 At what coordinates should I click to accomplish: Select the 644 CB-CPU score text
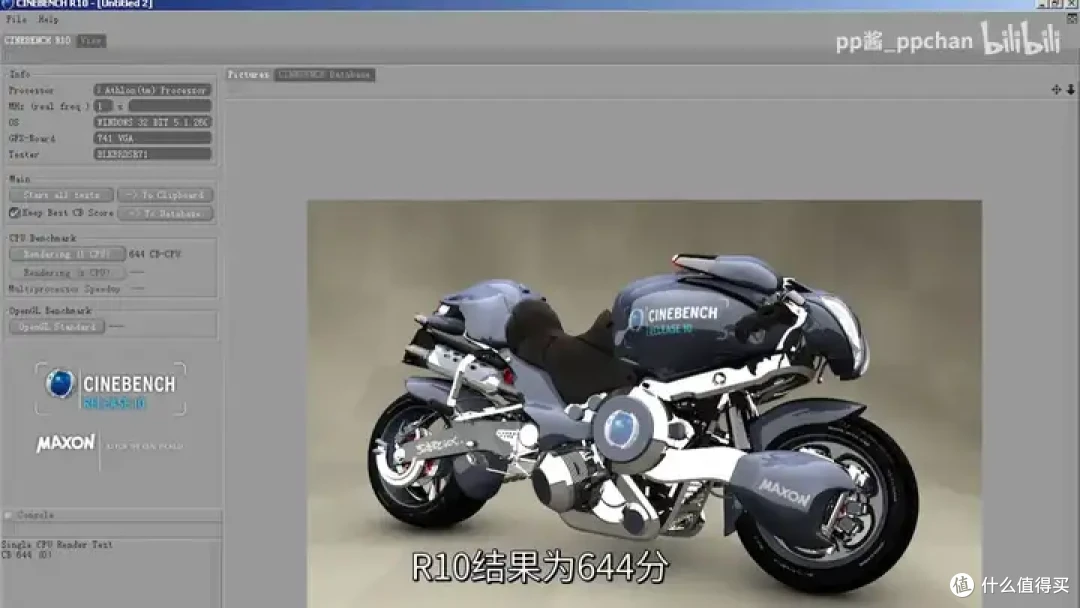coord(155,254)
